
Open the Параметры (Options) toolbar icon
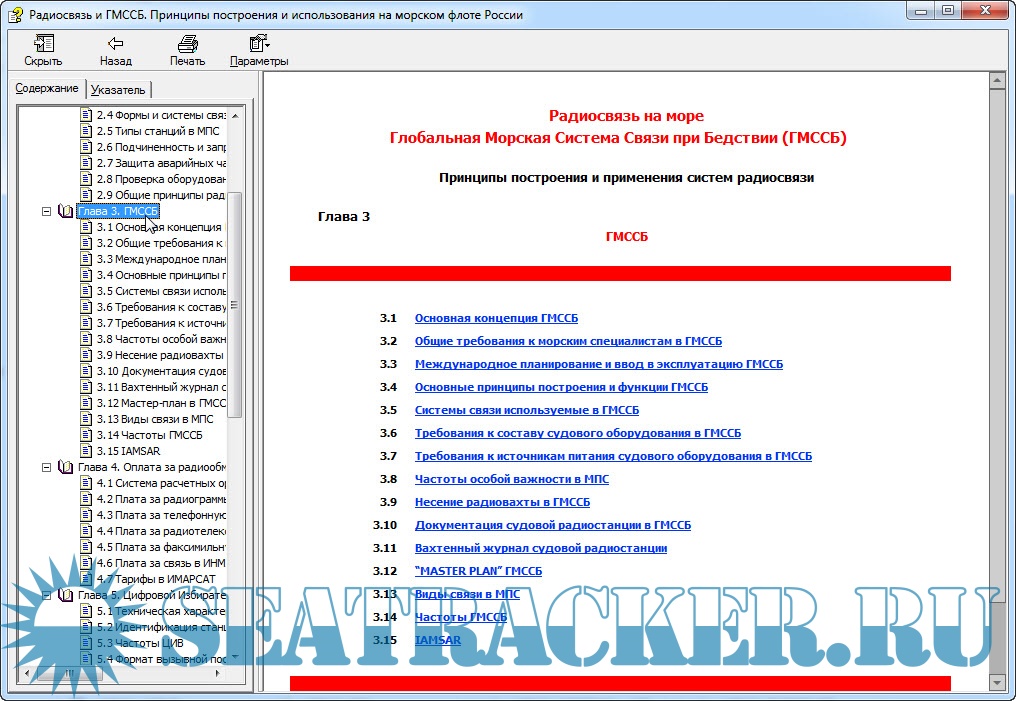point(259,44)
